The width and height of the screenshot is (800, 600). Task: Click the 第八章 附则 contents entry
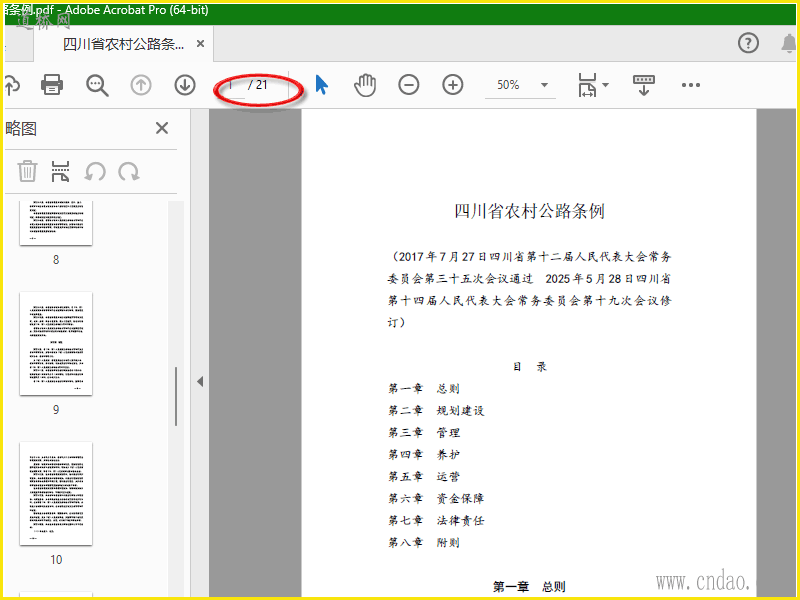point(423,542)
